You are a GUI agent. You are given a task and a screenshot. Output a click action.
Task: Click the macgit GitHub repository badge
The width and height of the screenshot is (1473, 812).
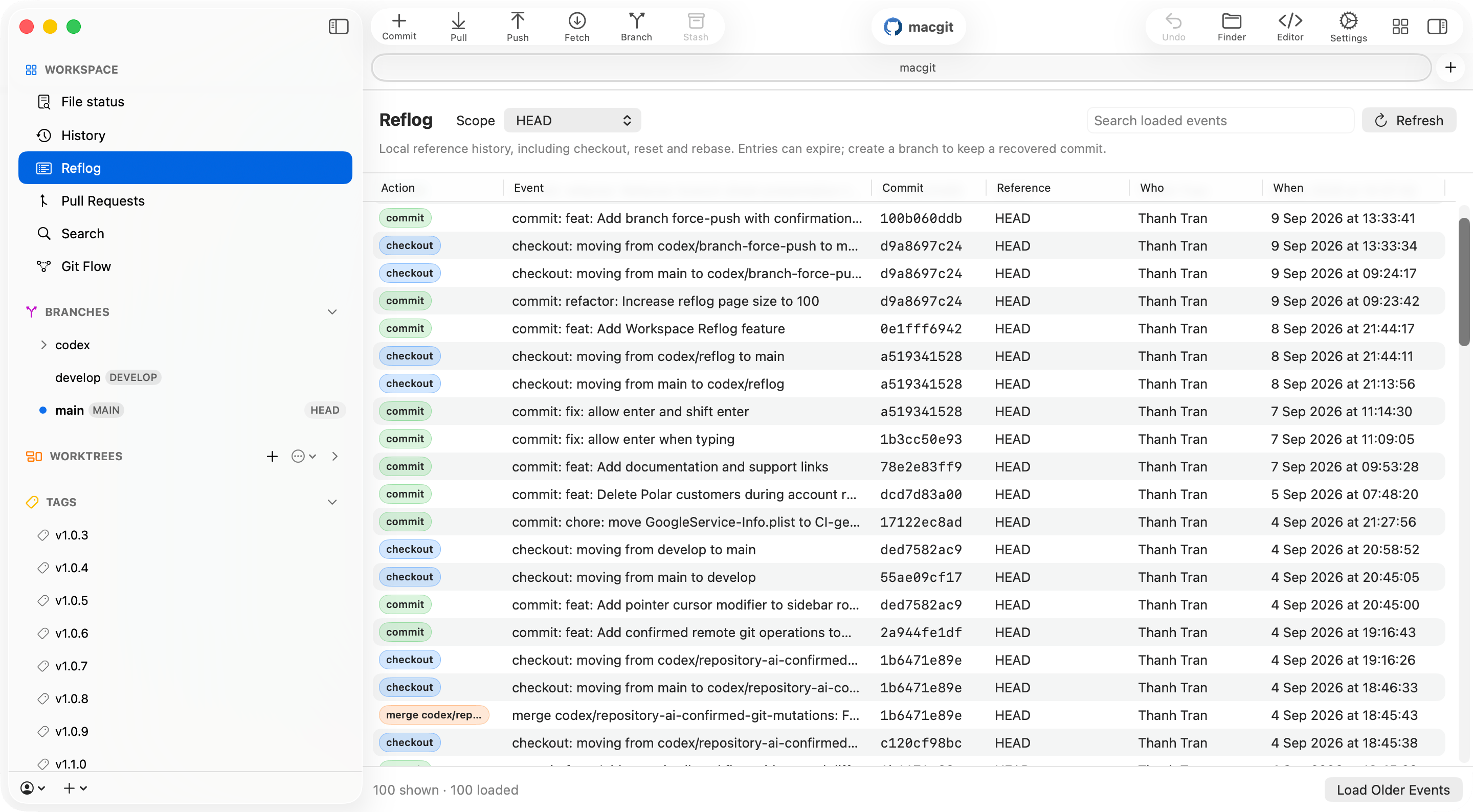coord(919,27)
